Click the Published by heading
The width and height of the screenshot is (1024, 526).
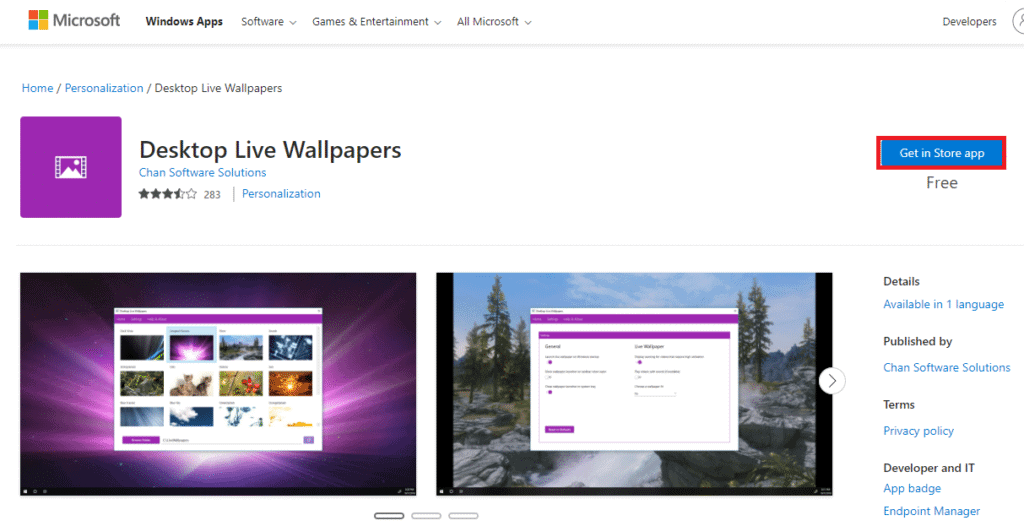918,341
